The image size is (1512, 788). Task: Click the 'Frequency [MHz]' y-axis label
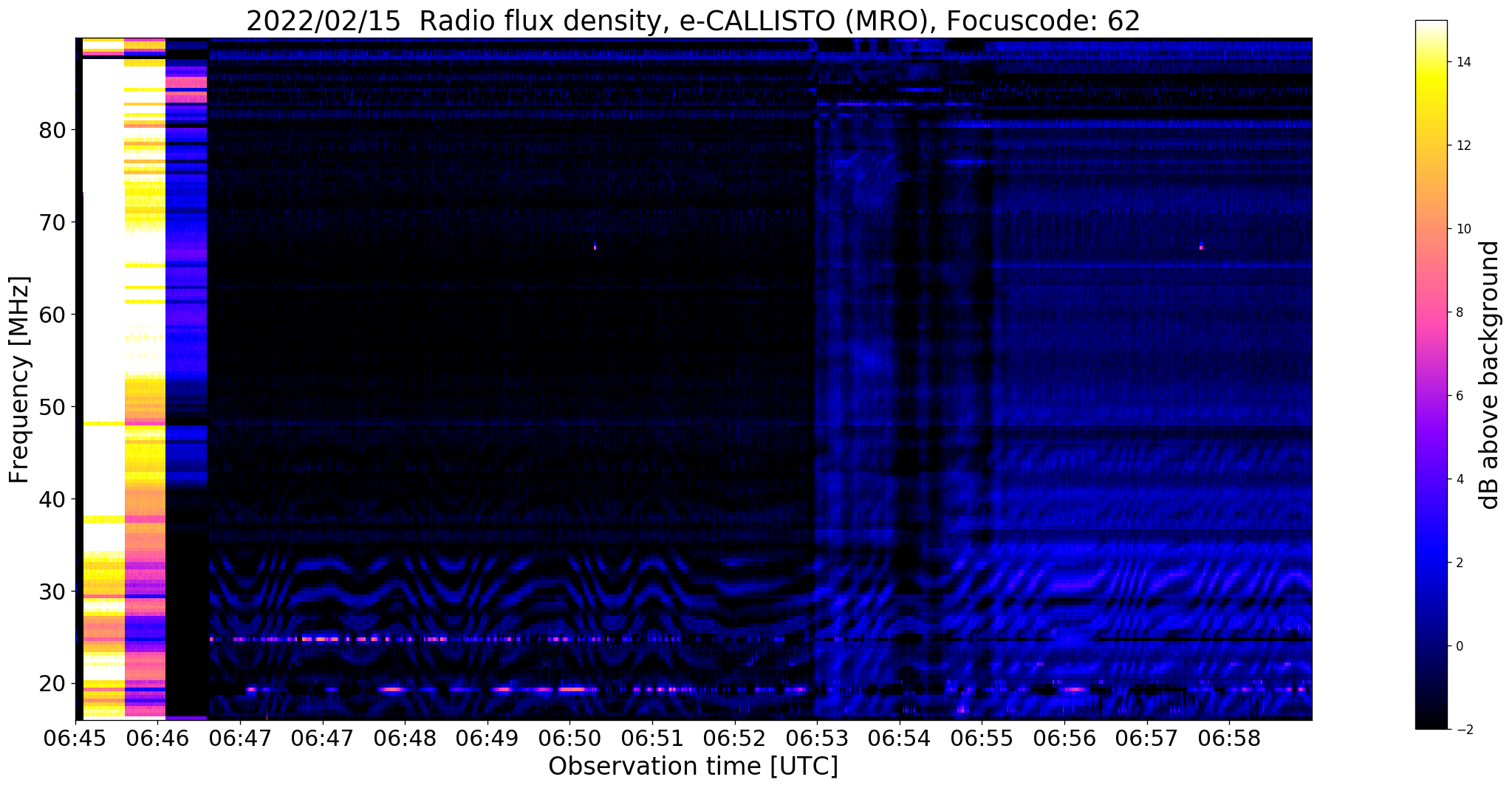[19, 380]
